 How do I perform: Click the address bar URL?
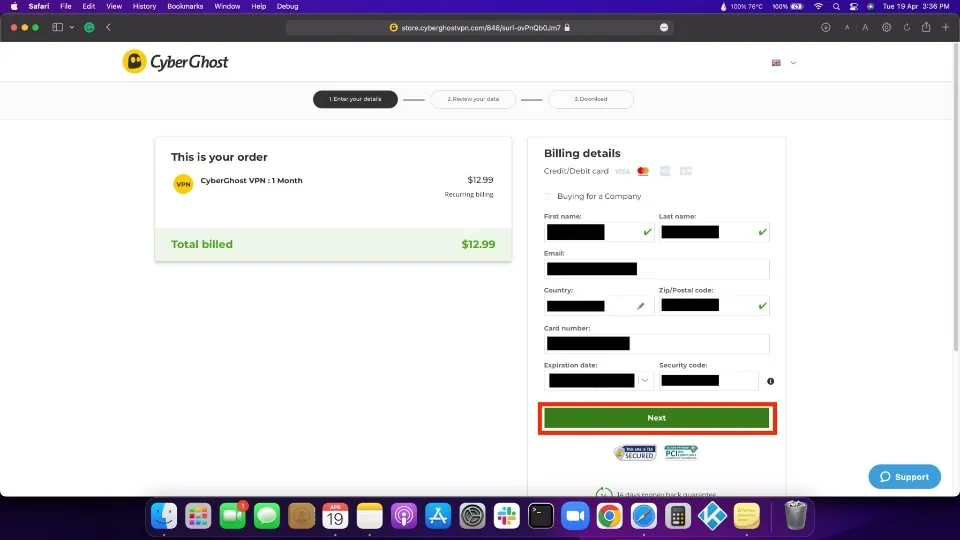[481, 28]
